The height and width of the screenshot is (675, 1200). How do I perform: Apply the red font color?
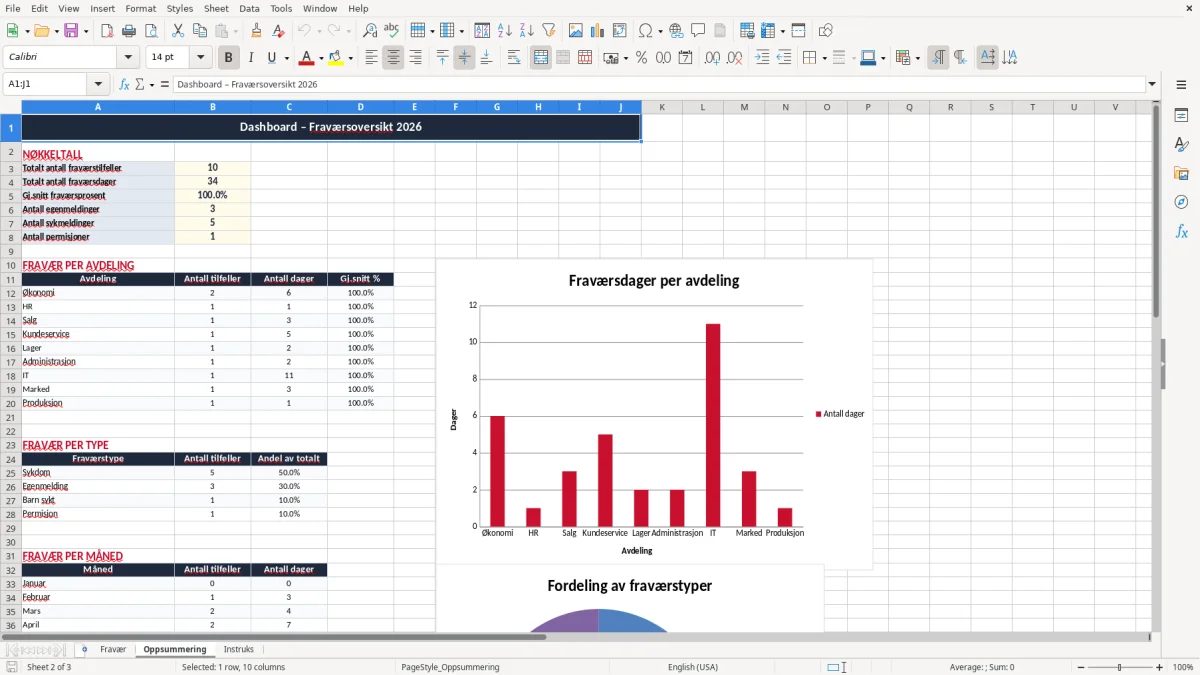tap(307, 58)
